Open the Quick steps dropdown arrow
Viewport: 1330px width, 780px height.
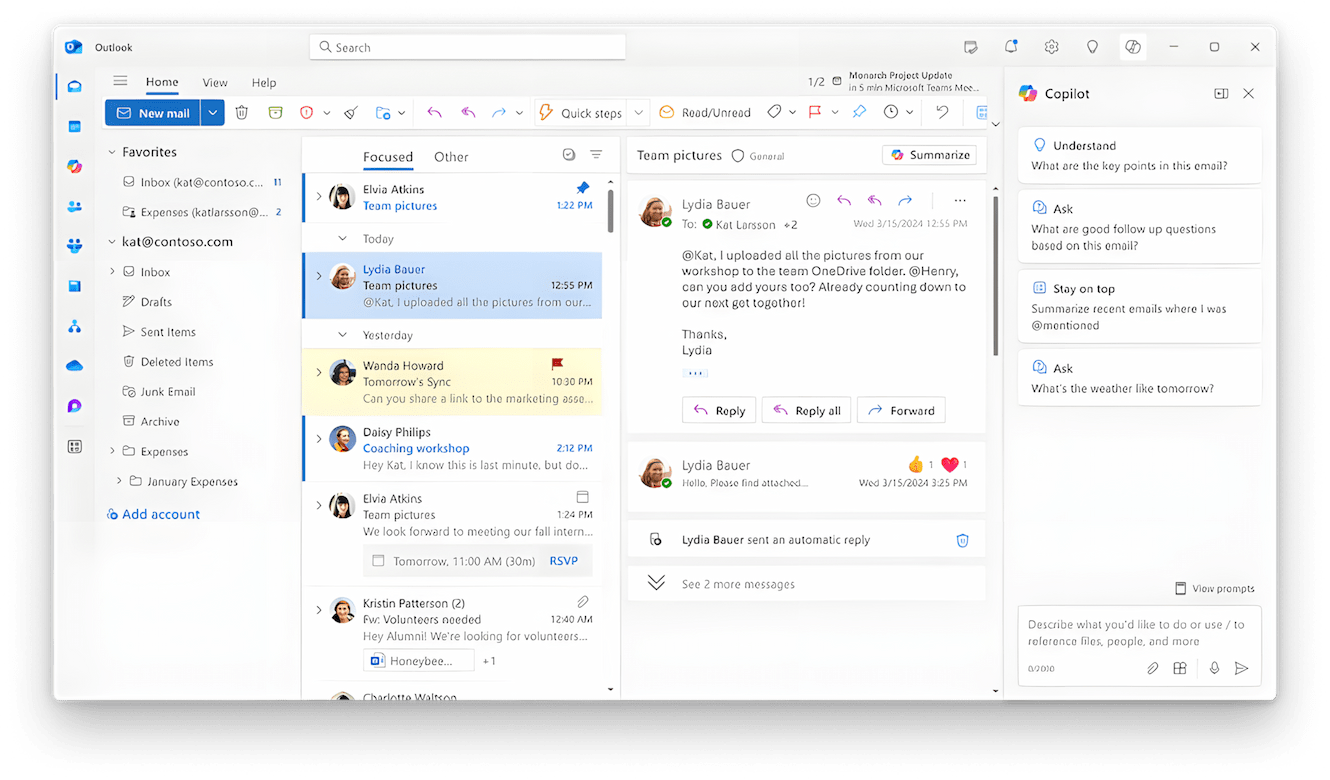[639, 113]
